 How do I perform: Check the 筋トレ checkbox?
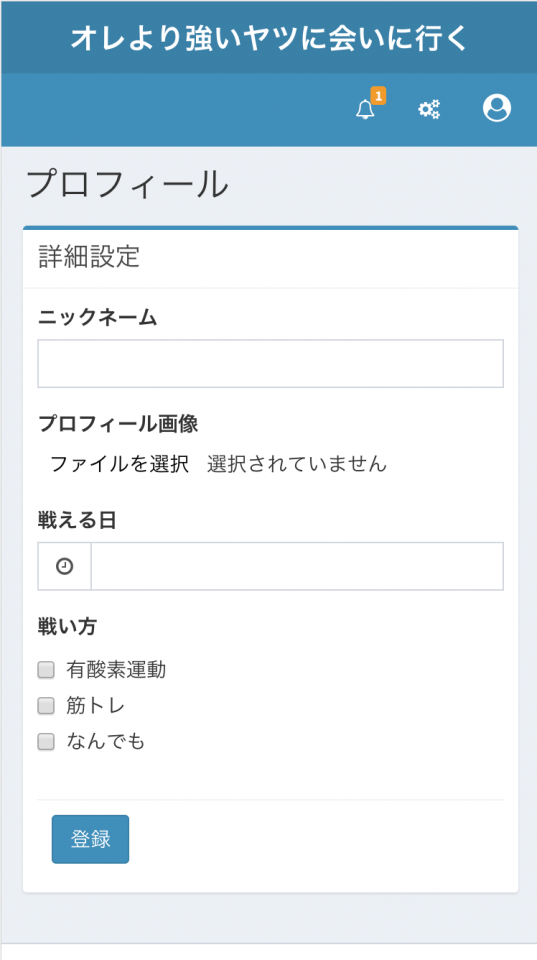point(46,706)
